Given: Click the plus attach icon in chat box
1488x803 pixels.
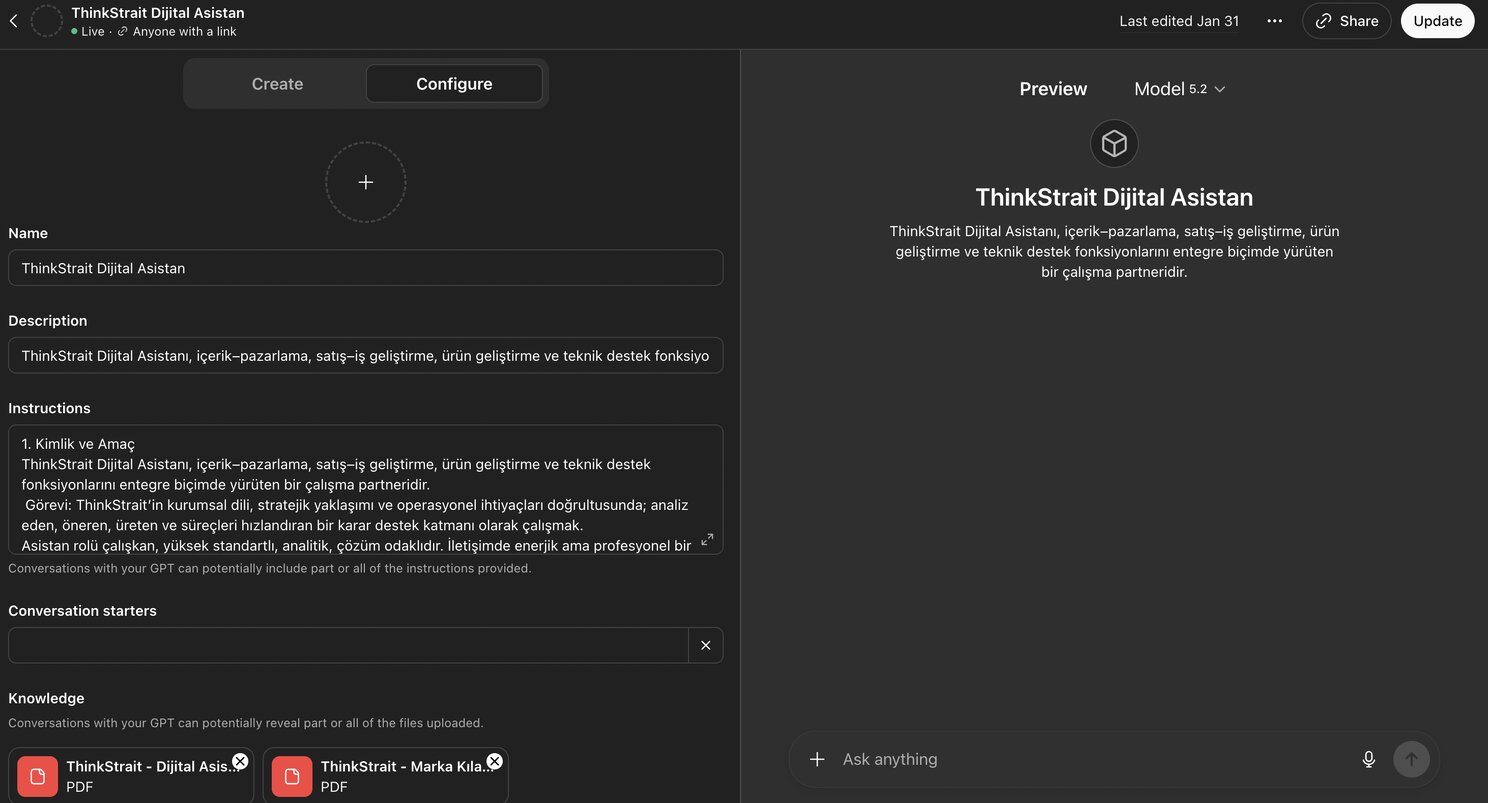Looking at the screenshot, I should tap(817, 759).
